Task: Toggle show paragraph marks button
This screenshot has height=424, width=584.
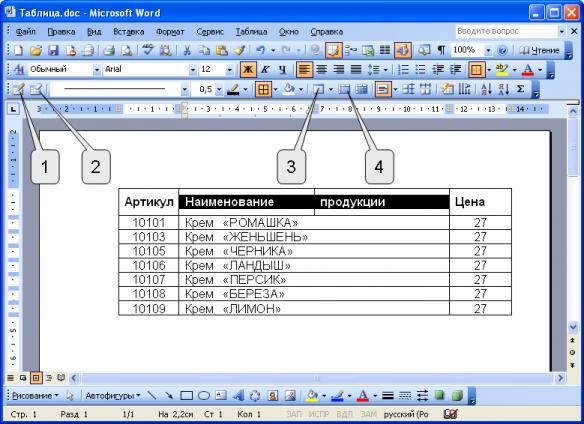Action: tap(441, 50)
